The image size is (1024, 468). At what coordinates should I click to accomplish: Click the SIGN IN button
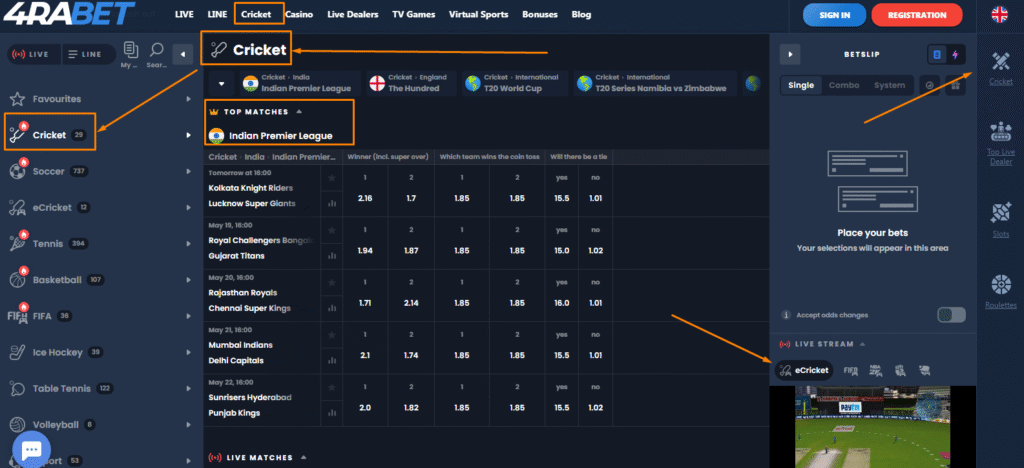[x=835, y=15]
